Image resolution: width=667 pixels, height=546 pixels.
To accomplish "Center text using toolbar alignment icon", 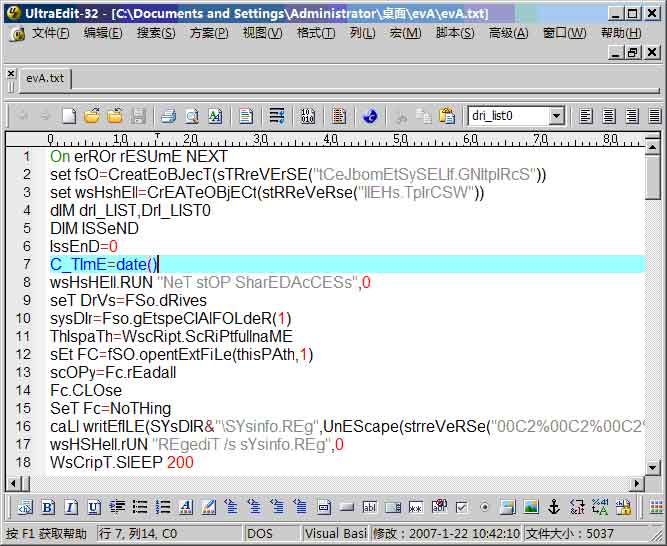I will (609, 116).
